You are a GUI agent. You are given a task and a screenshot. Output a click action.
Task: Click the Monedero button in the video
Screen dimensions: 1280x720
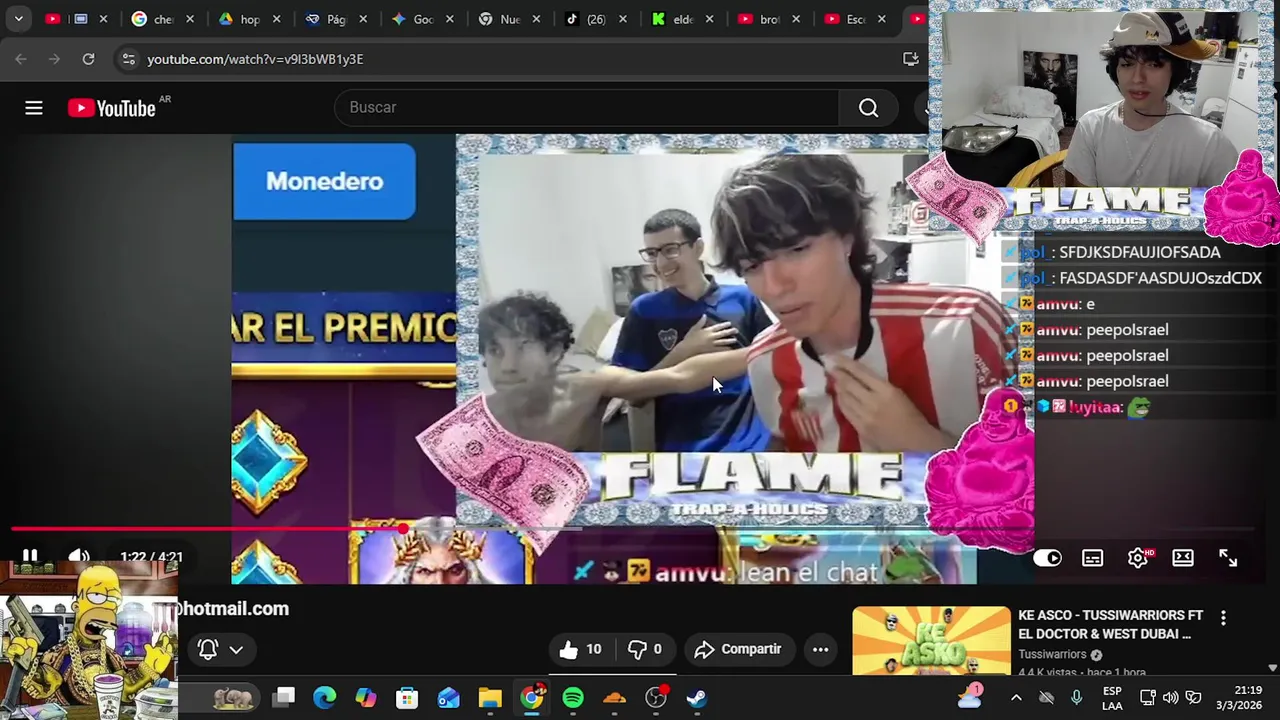tap(324, 181)
